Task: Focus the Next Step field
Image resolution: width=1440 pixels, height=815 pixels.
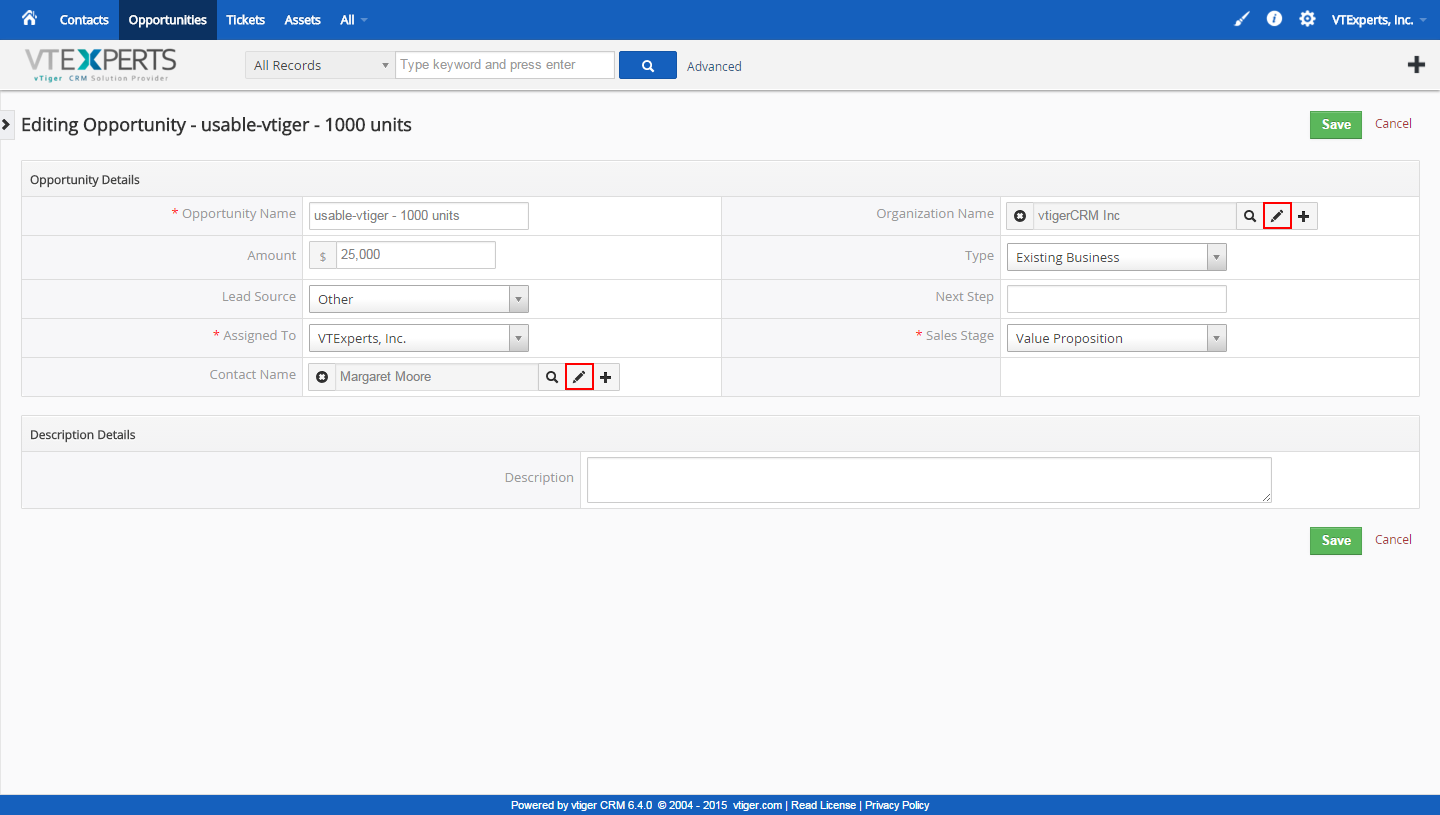Action: 1116,299
